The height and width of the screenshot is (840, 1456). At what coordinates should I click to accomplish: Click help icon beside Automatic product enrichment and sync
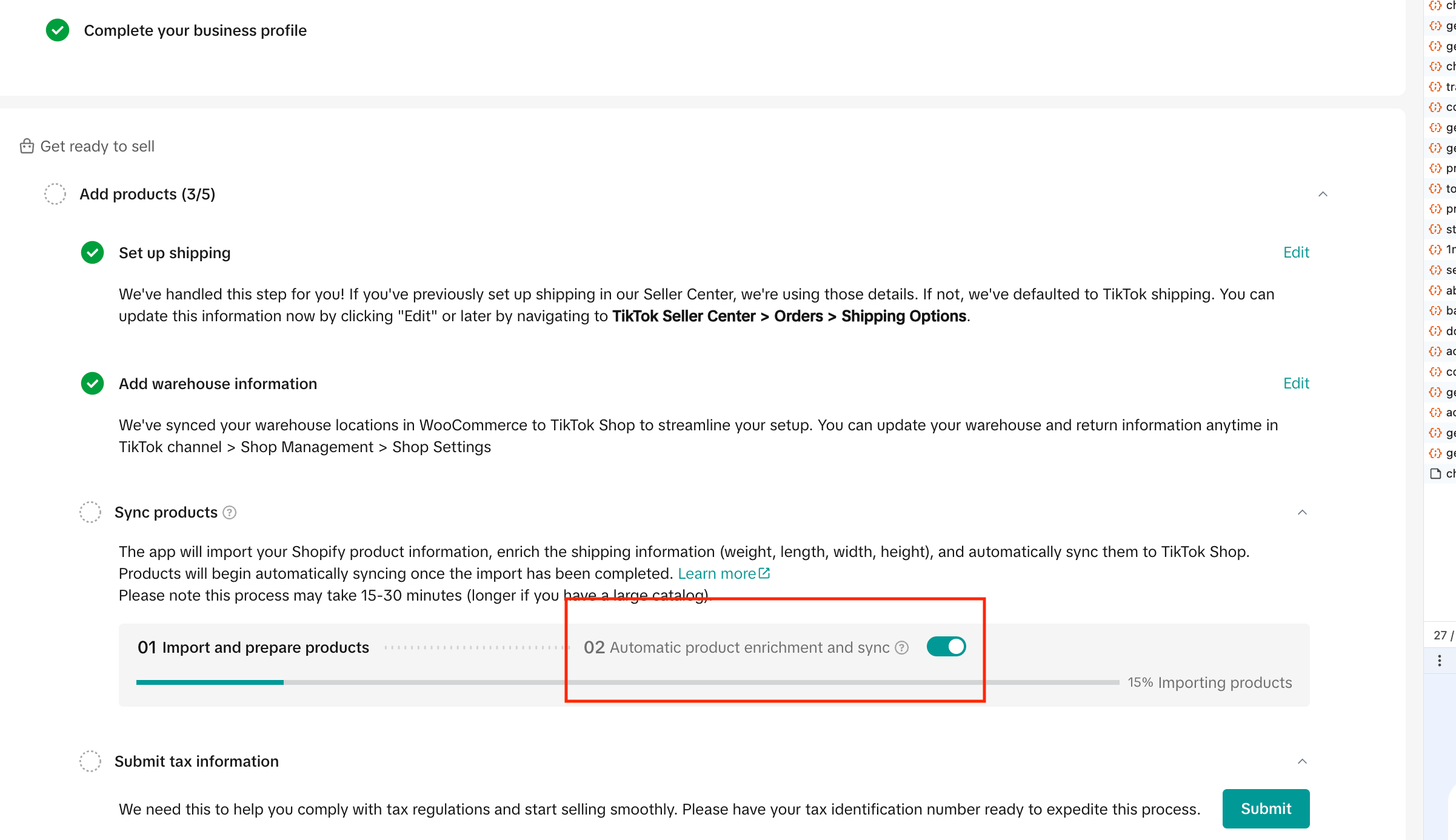902,648
